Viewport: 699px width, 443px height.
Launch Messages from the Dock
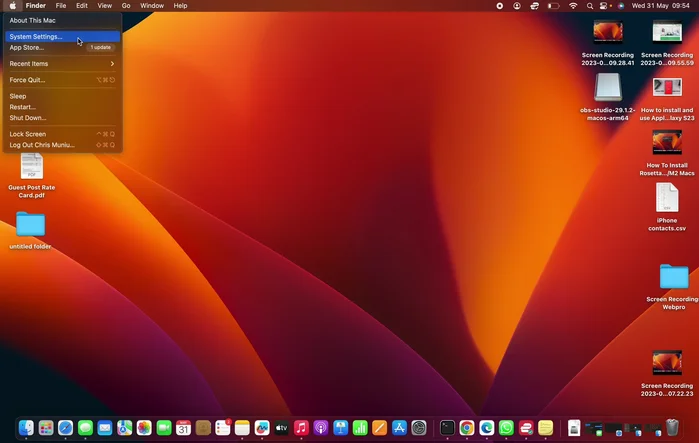[85, 428]
